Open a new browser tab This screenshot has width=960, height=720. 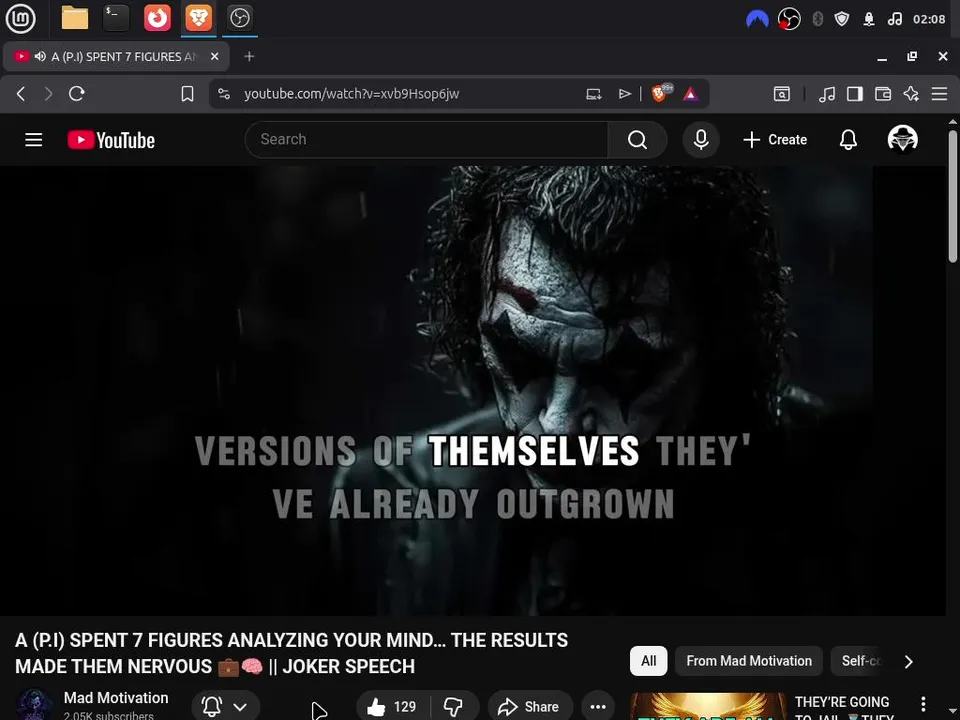pos(249,56)
